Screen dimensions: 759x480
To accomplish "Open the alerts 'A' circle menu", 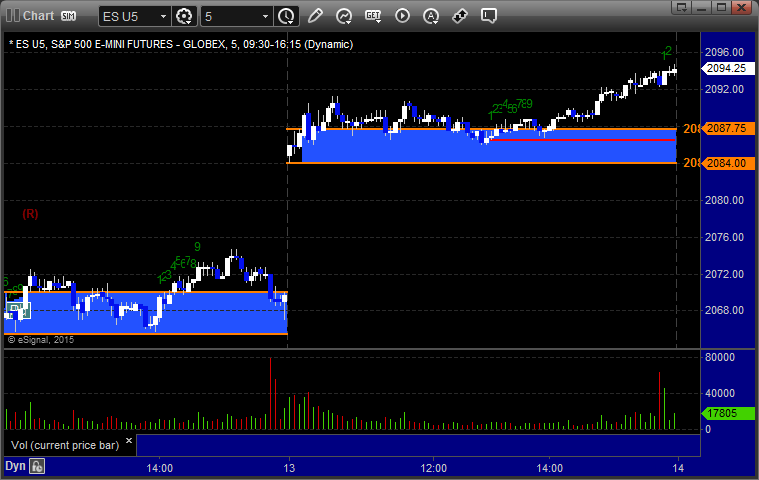I will coord(431,16).
